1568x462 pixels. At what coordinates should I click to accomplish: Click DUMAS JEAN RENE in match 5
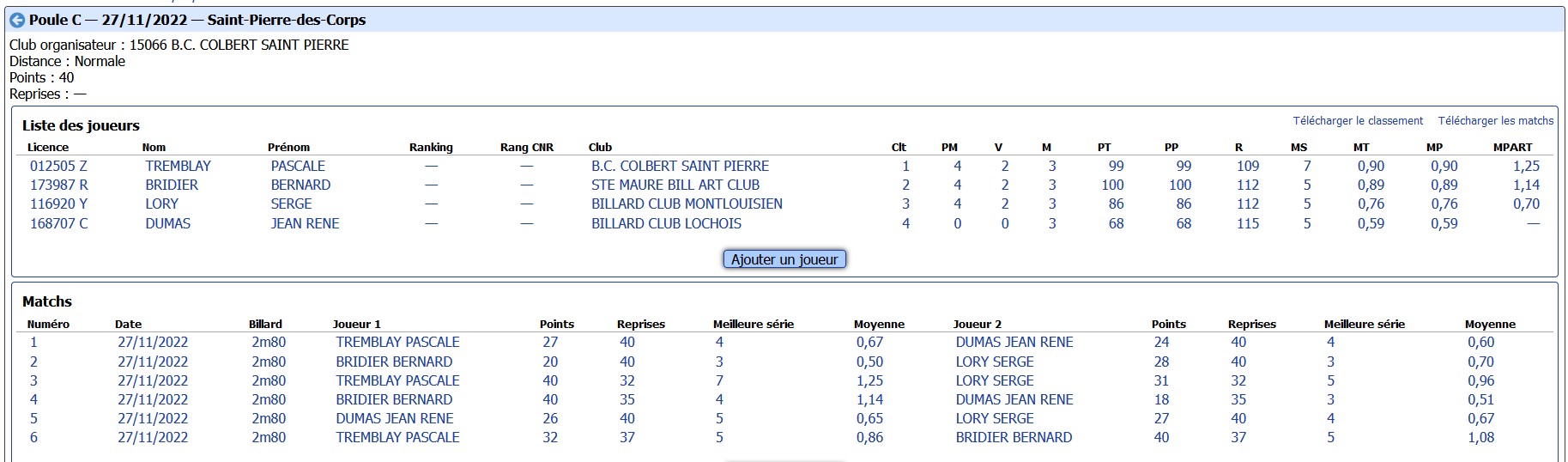point(395,418)
